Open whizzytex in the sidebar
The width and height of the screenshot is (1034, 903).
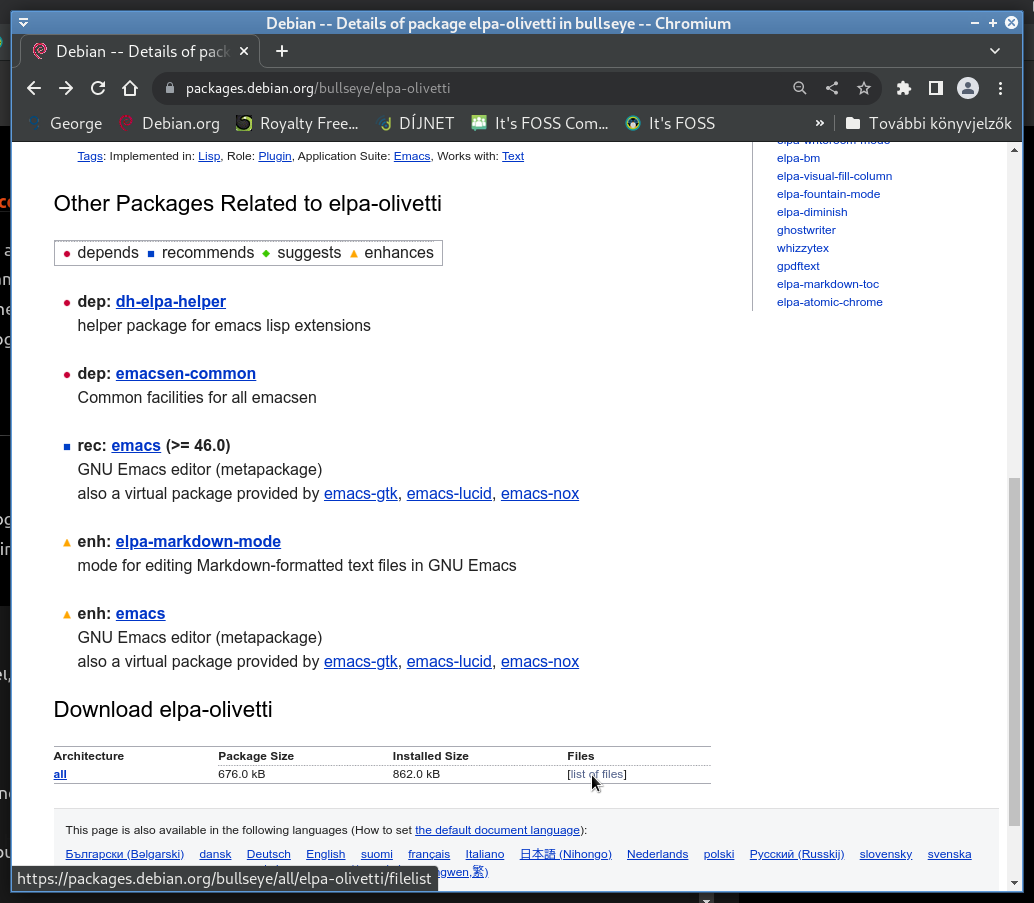click(803, 248)
